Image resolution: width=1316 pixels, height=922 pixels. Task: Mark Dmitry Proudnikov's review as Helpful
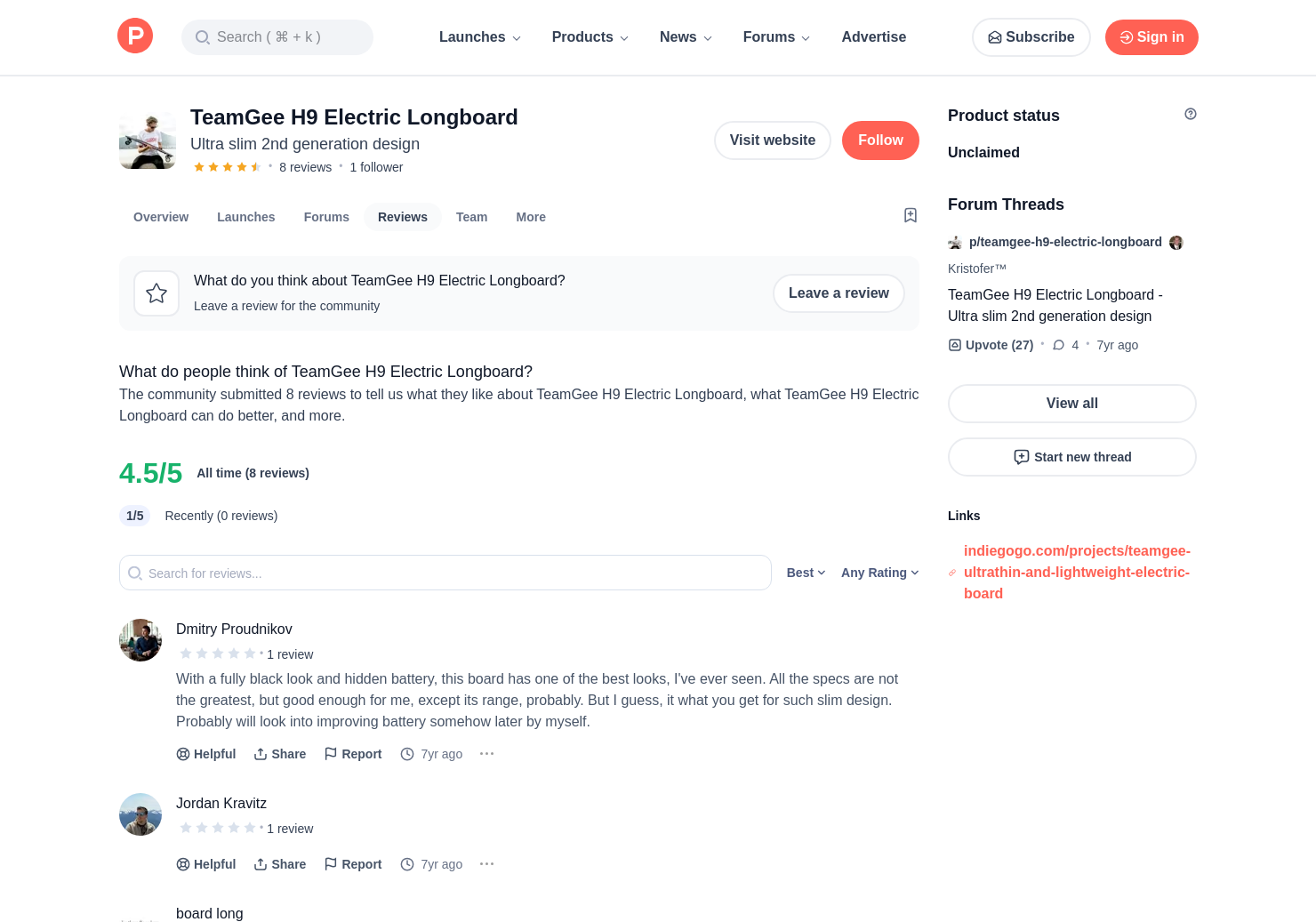click(x=206, y=754)
